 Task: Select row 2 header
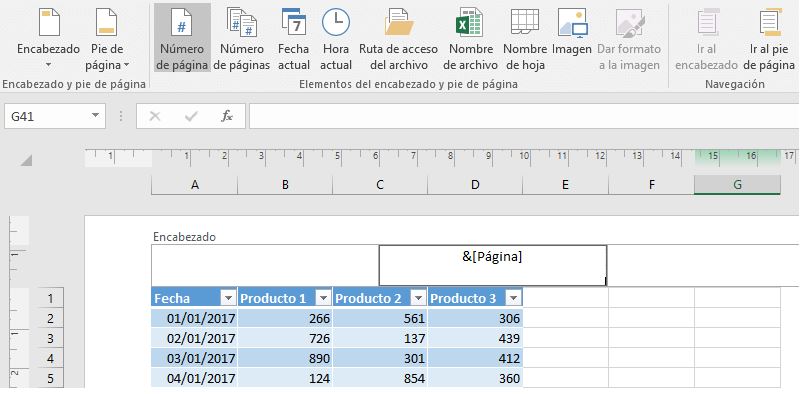(x=50, y=318)
